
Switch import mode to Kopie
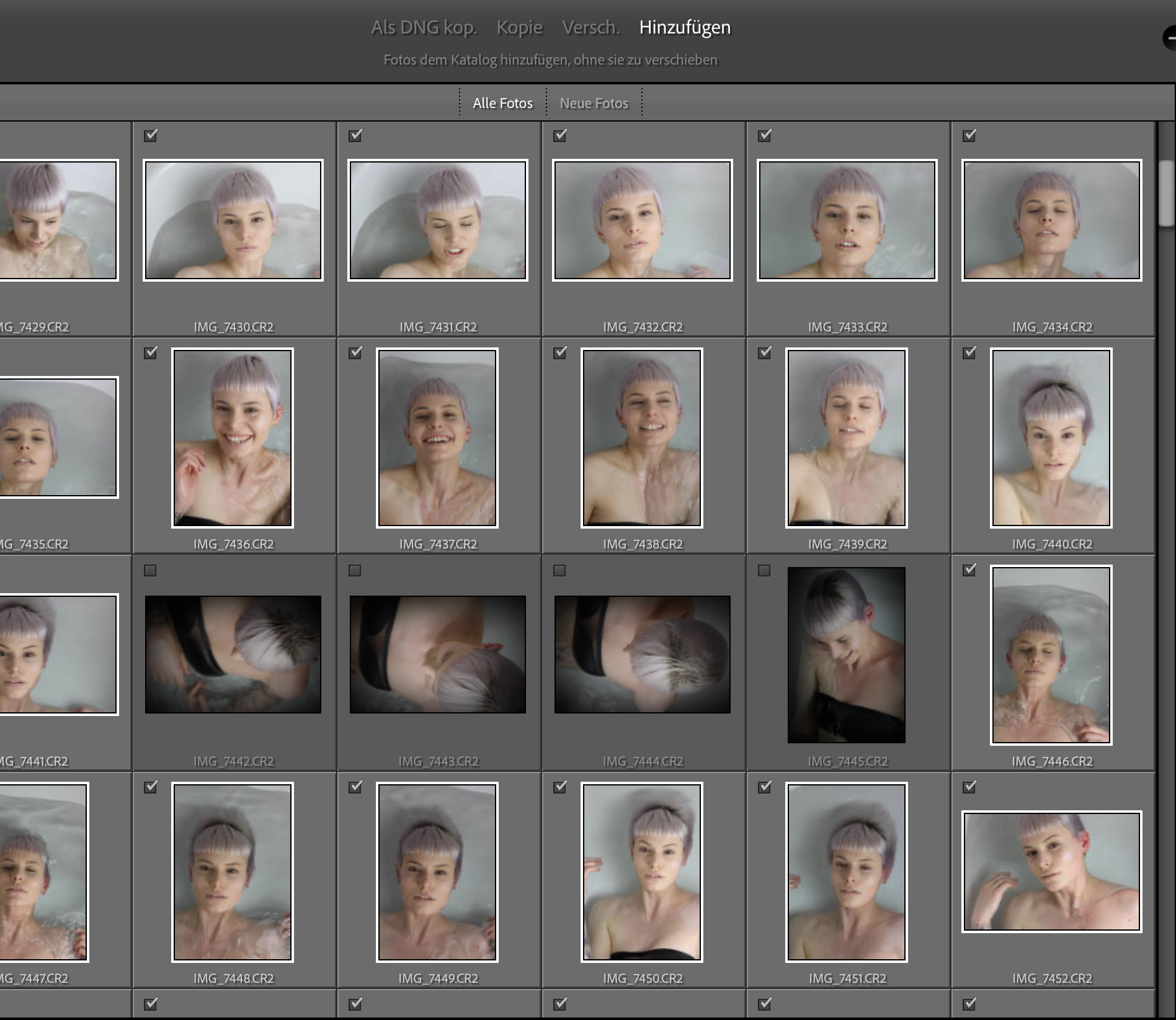coord(520,27)
